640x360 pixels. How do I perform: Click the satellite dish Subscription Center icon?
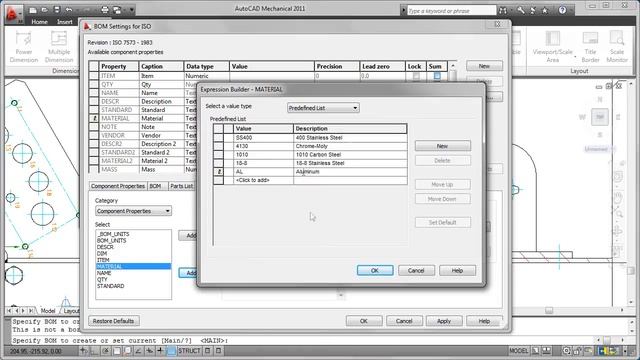coord(533,11)
